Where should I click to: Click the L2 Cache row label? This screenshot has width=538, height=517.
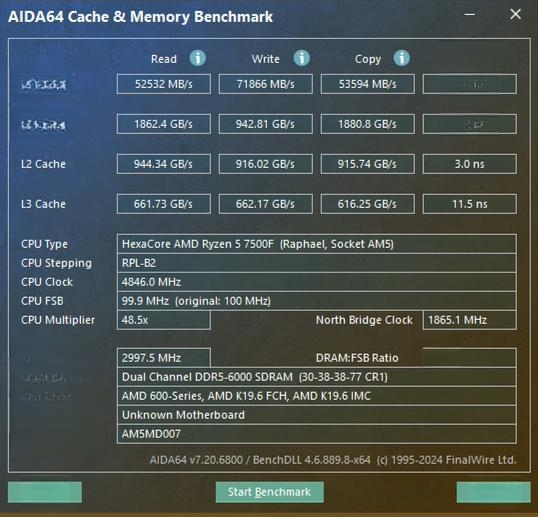tap(43, 164)
